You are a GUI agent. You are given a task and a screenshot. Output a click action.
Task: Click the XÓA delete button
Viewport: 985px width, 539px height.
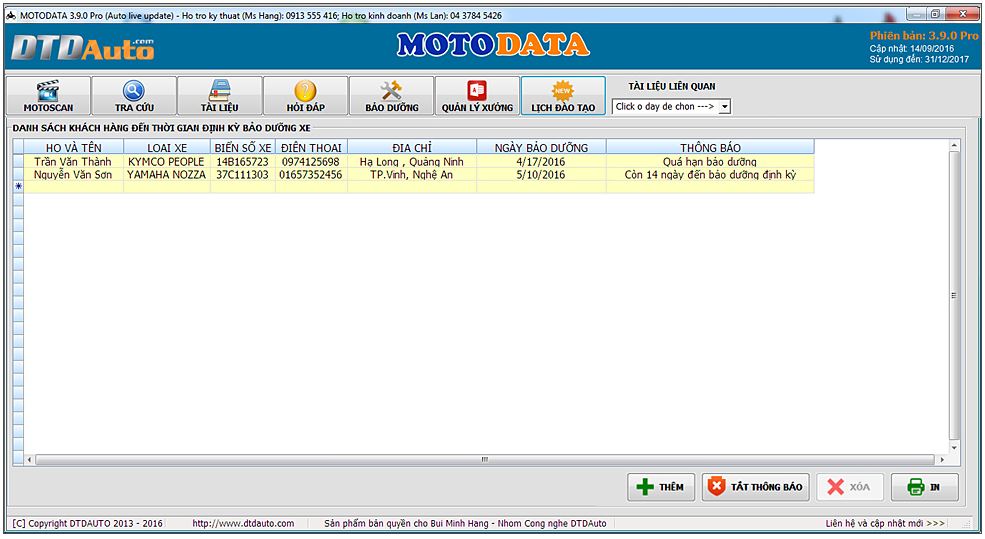(850, 487)
